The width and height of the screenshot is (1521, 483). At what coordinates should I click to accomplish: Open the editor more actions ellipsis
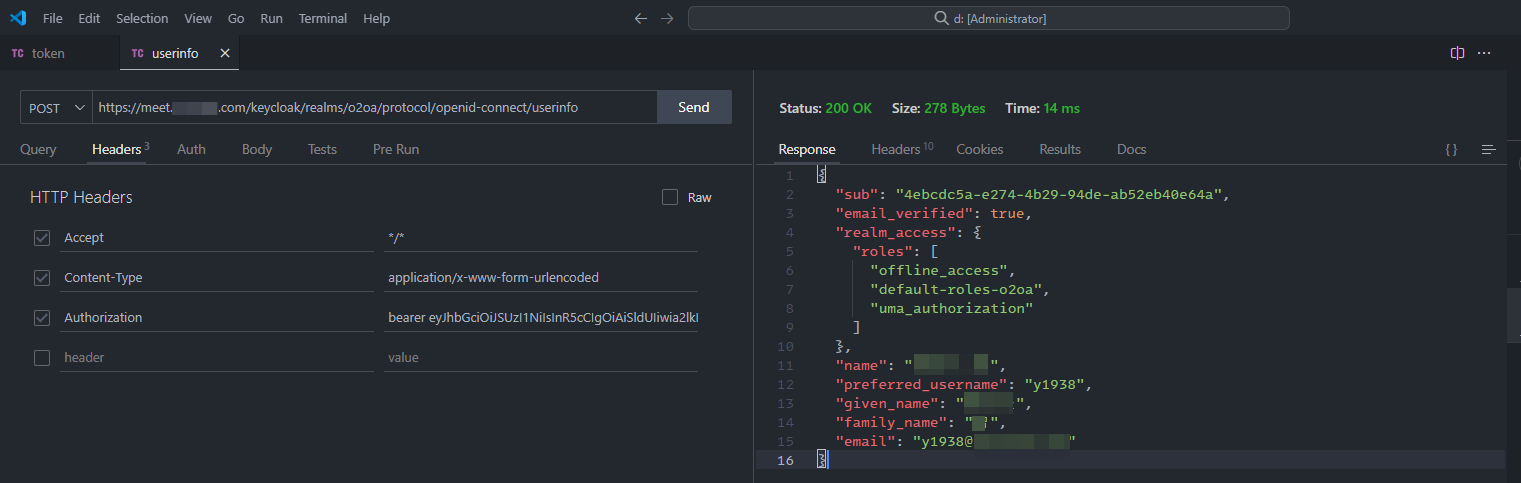coord(1484,53)
